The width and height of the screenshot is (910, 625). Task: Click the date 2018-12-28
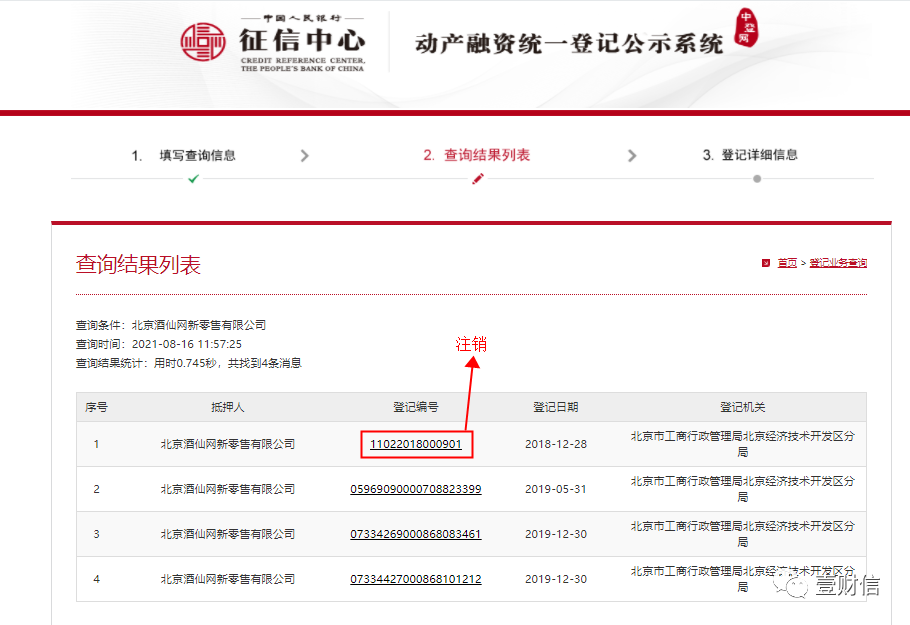tap(556, 444)
